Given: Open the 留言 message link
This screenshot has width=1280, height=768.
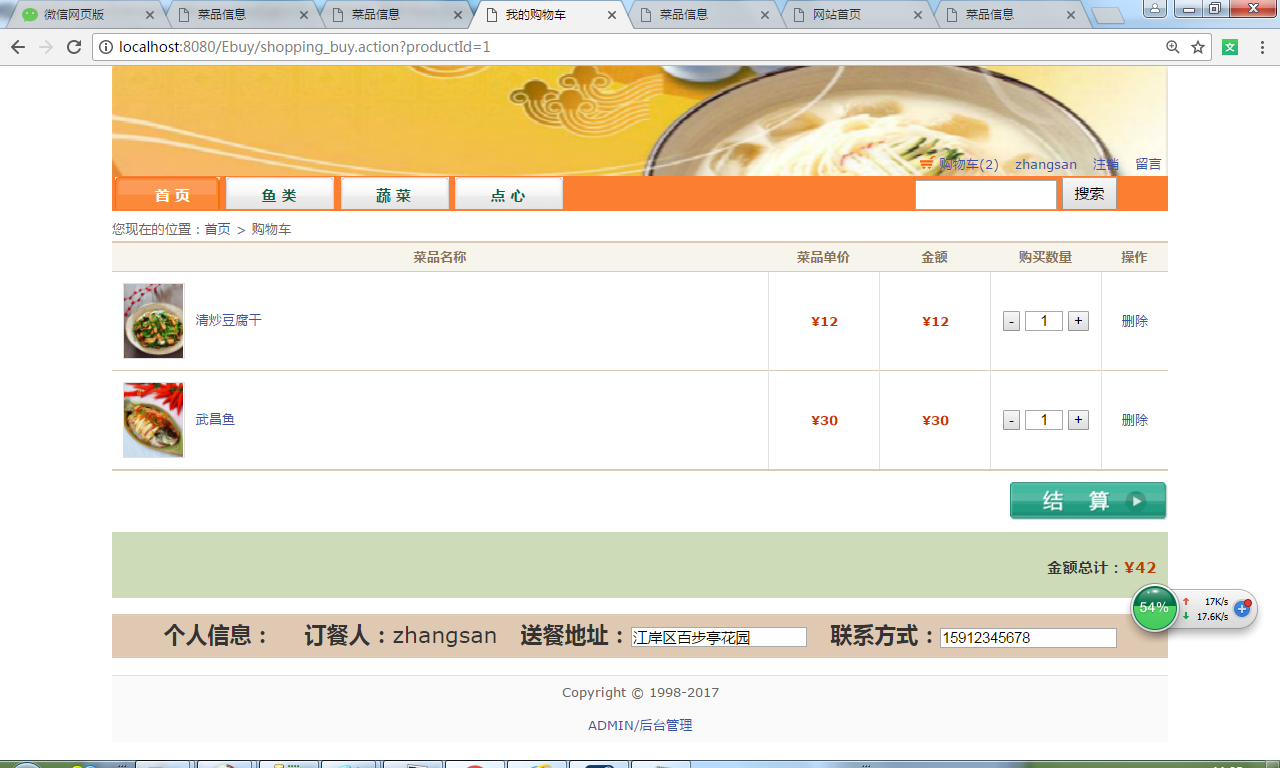Looking at the screenshot, I should (x=1148, y=164).
